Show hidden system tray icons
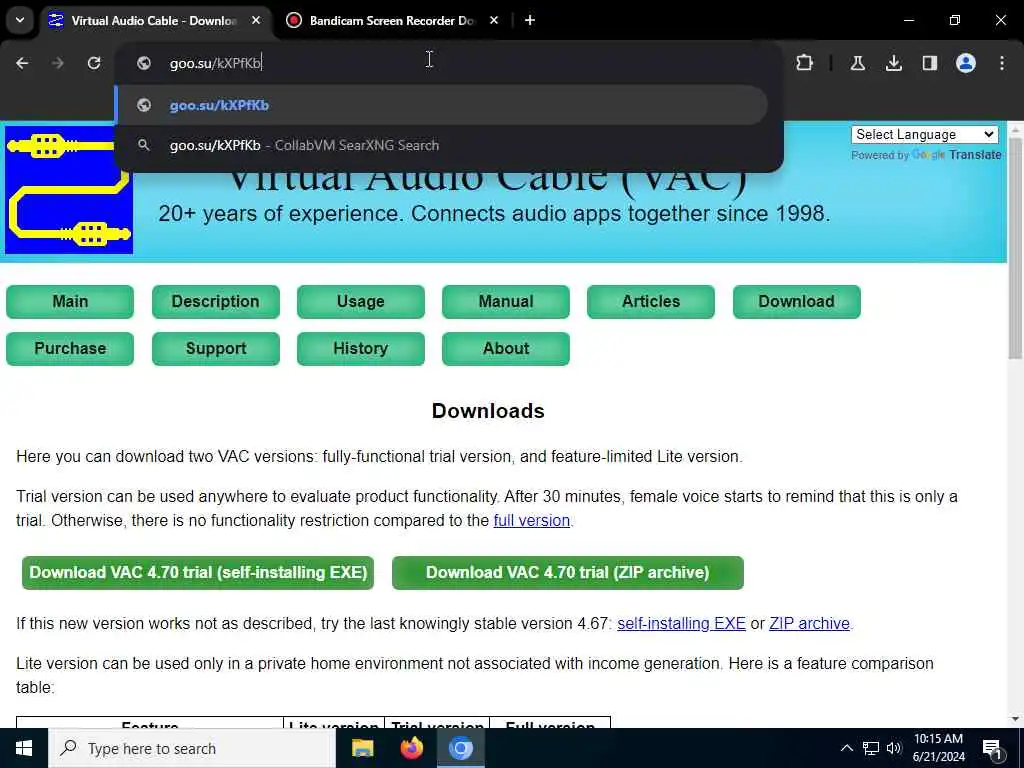Screen dimensions: 1024x768 tap(846, 748)
